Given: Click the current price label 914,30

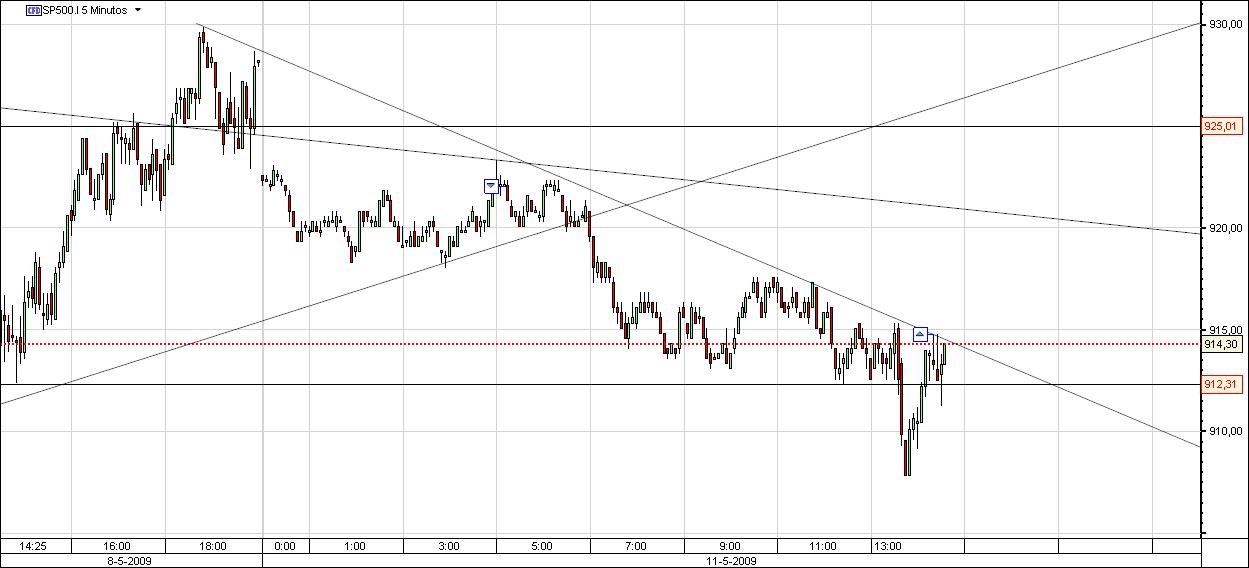Looking at the screenshot, I should (x=1223, y=343).
